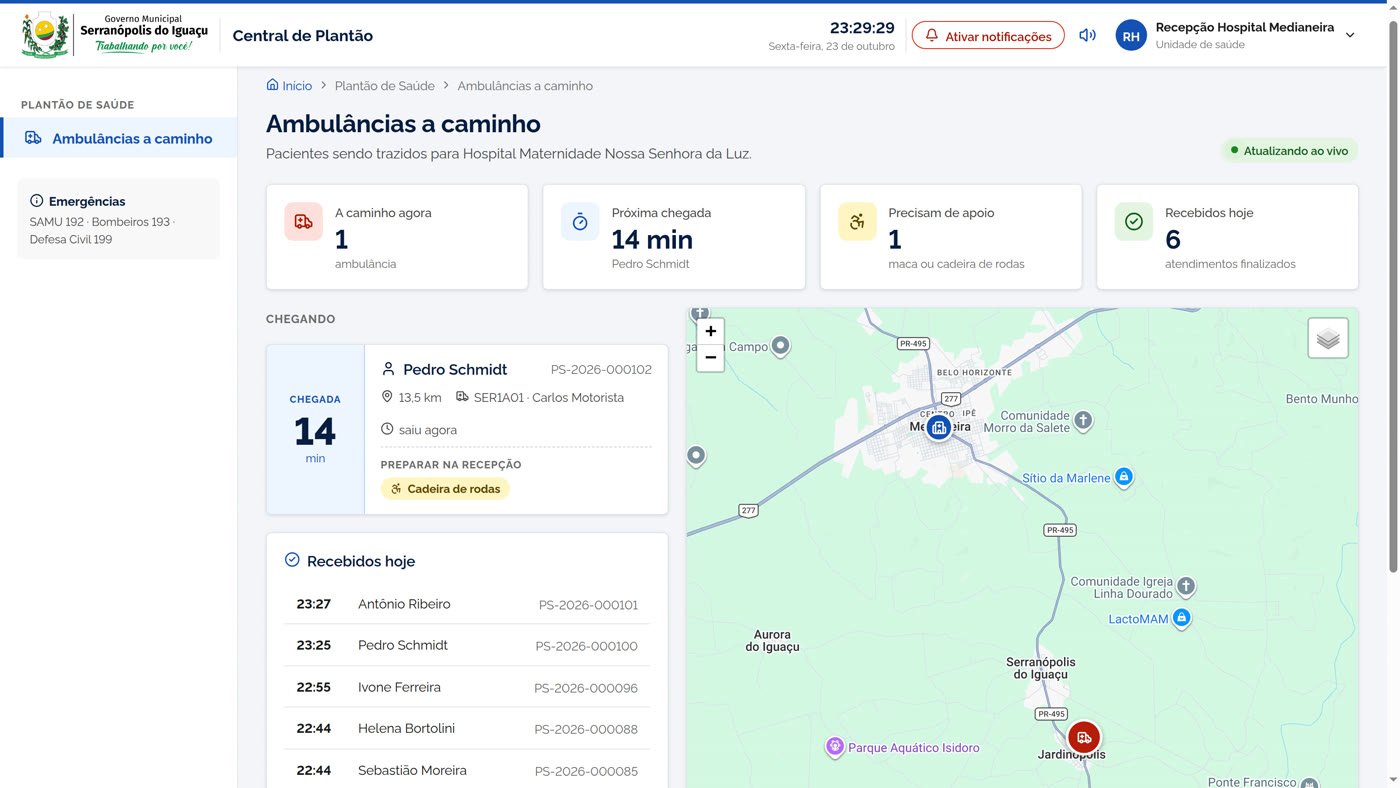Image resolution: width=1400 pixels, height=788 pixels.
Task: Click the Recebidos hoje list heading check icon
Action: click(x=292, y=560)
